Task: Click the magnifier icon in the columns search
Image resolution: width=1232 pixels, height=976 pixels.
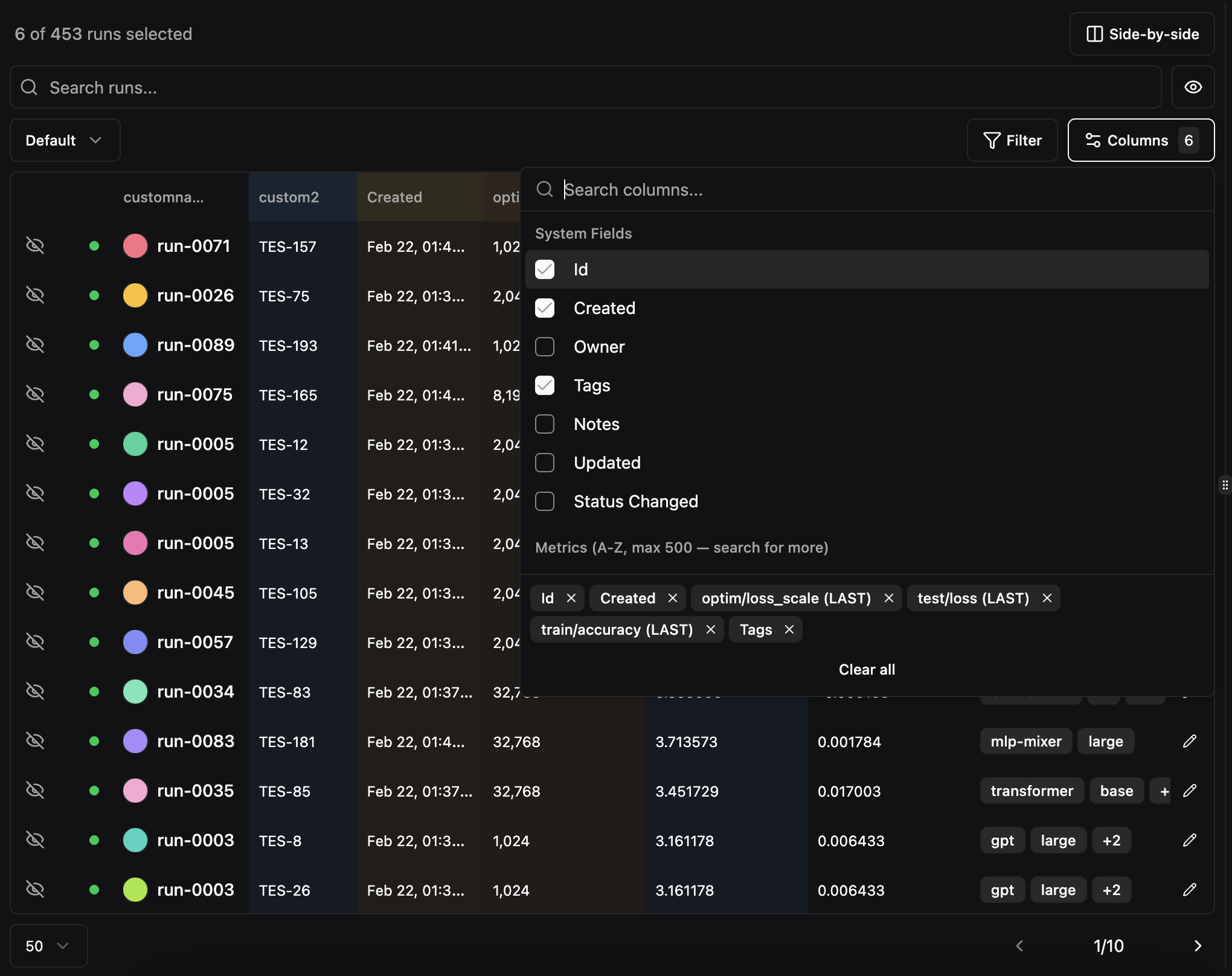Action: point(545,189)
